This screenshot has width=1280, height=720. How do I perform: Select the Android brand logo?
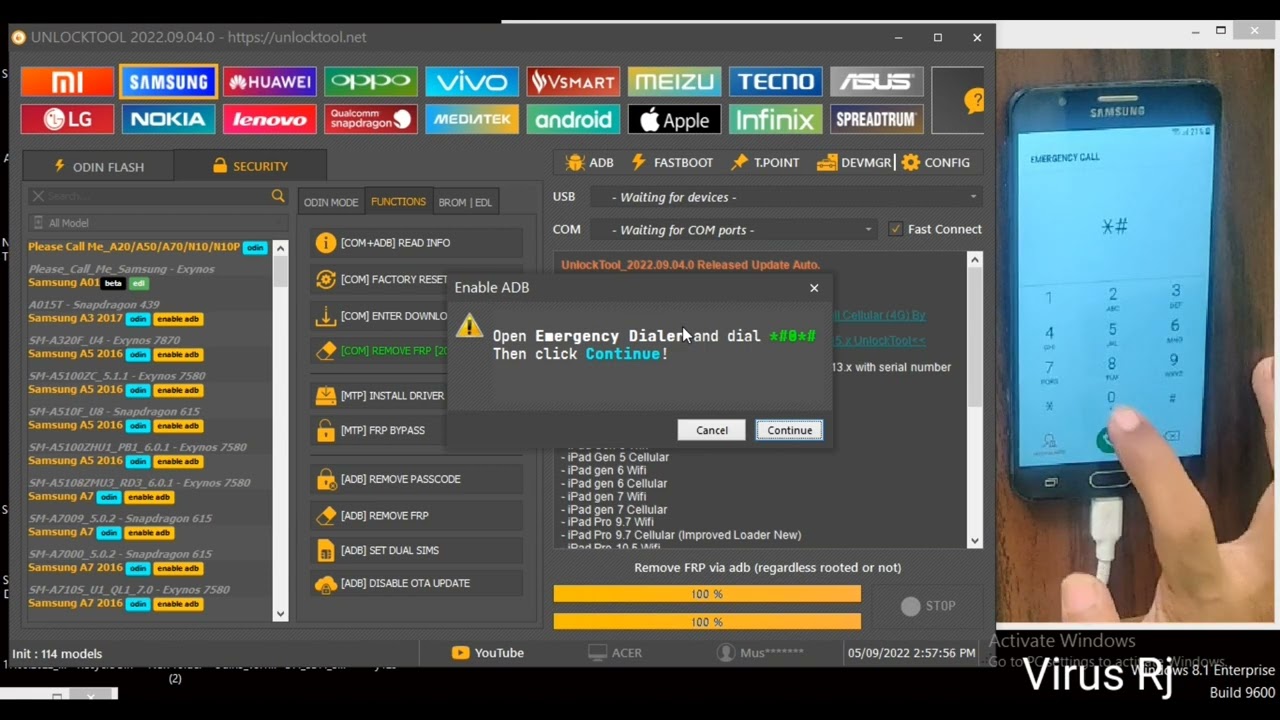[573, 120]
